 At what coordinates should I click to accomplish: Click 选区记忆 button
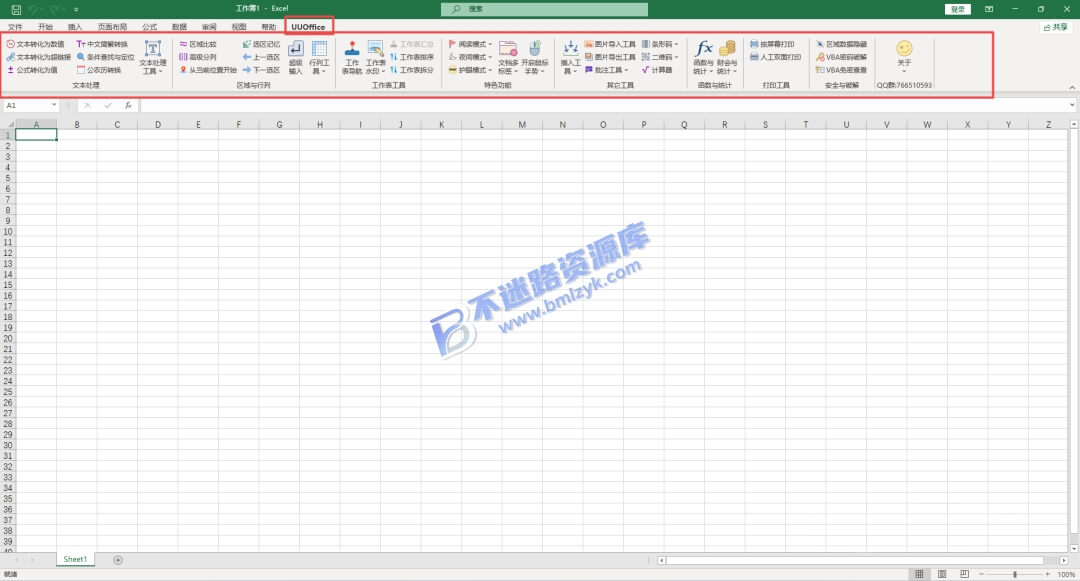click(x=261, y=44)
